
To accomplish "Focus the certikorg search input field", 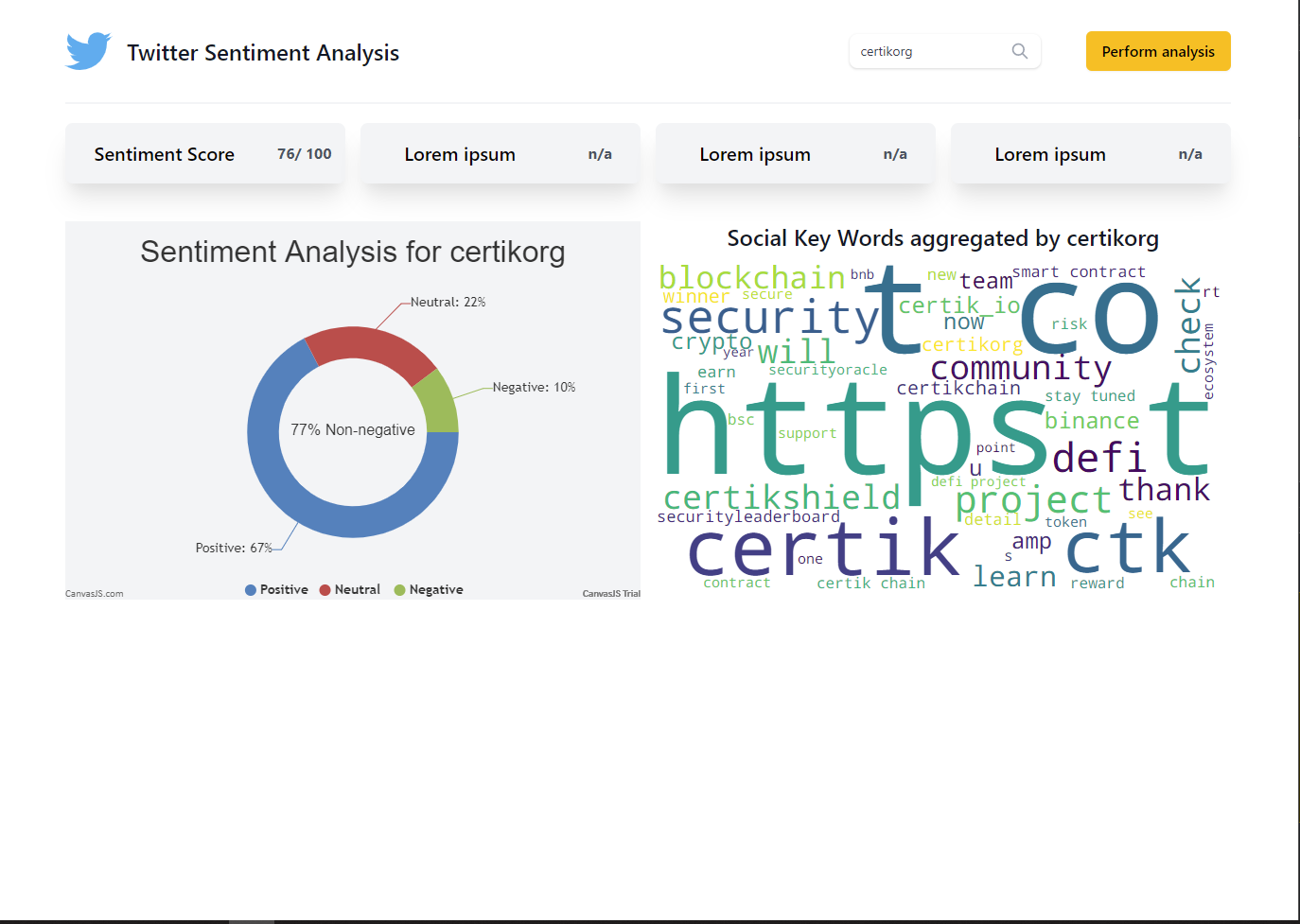I will 944,51.
